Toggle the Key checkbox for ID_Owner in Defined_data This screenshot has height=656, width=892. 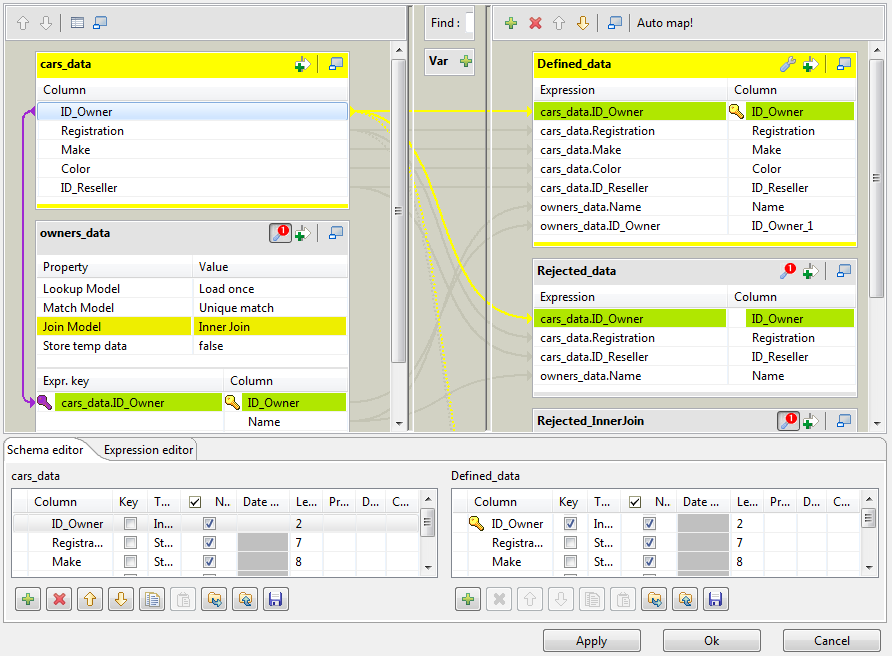coord(569,523)
